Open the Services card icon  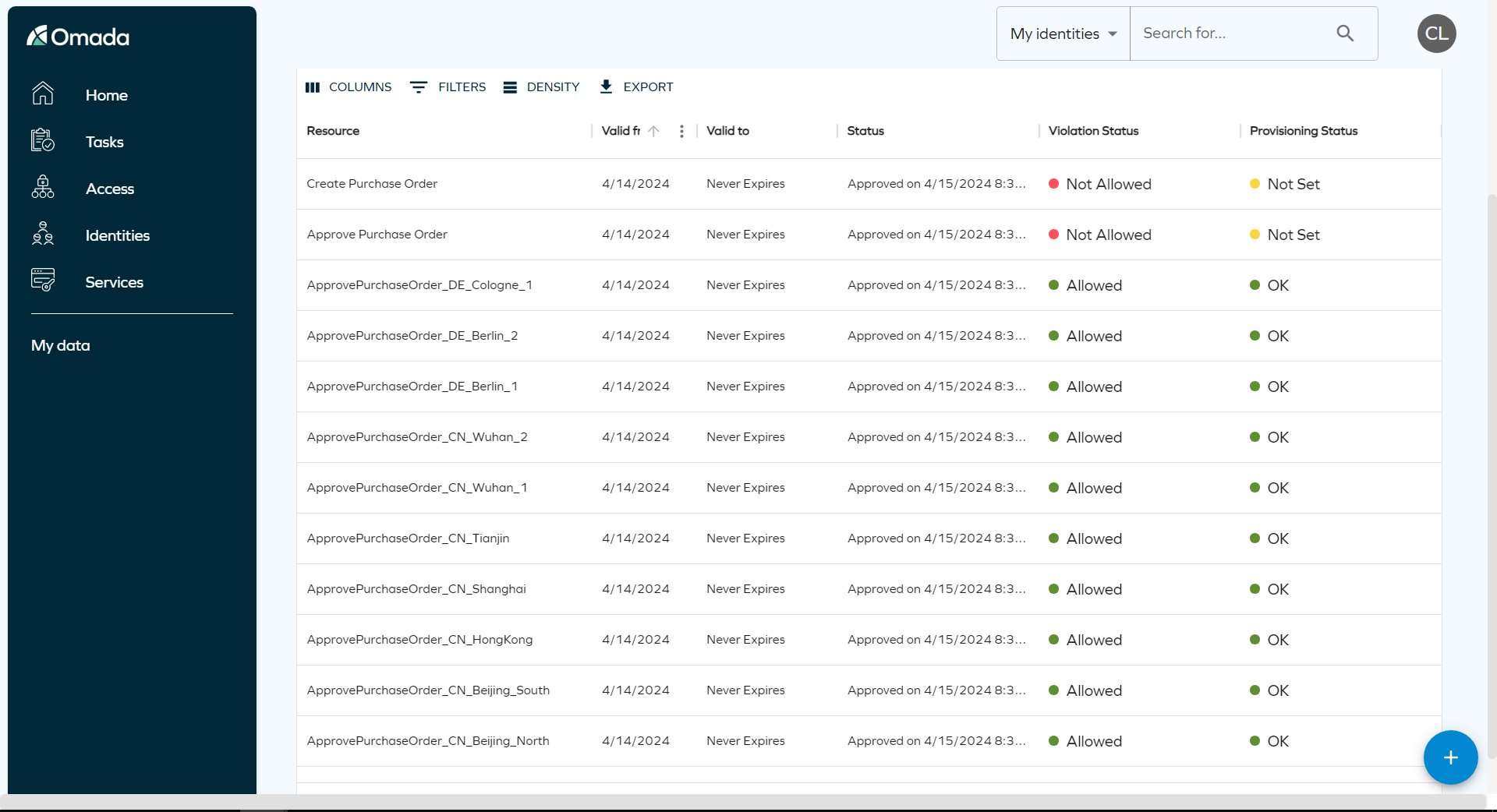pos(43,281)
